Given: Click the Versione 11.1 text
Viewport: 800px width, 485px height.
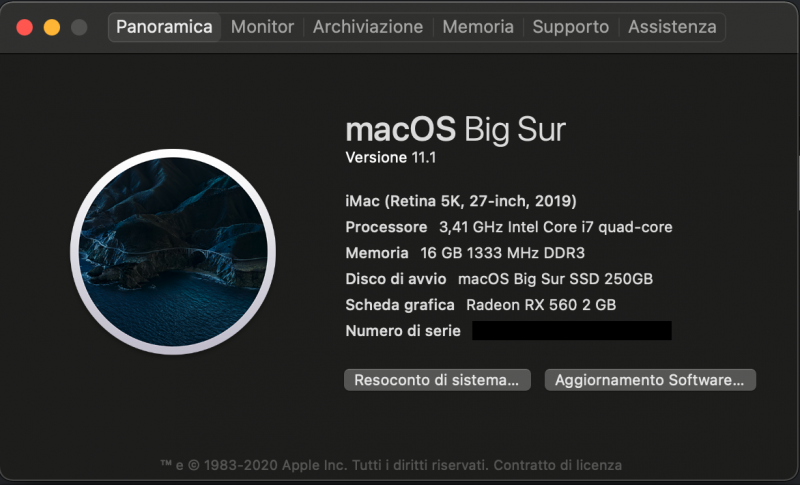Looking at the screenshot, I should (x=391, y=158).
